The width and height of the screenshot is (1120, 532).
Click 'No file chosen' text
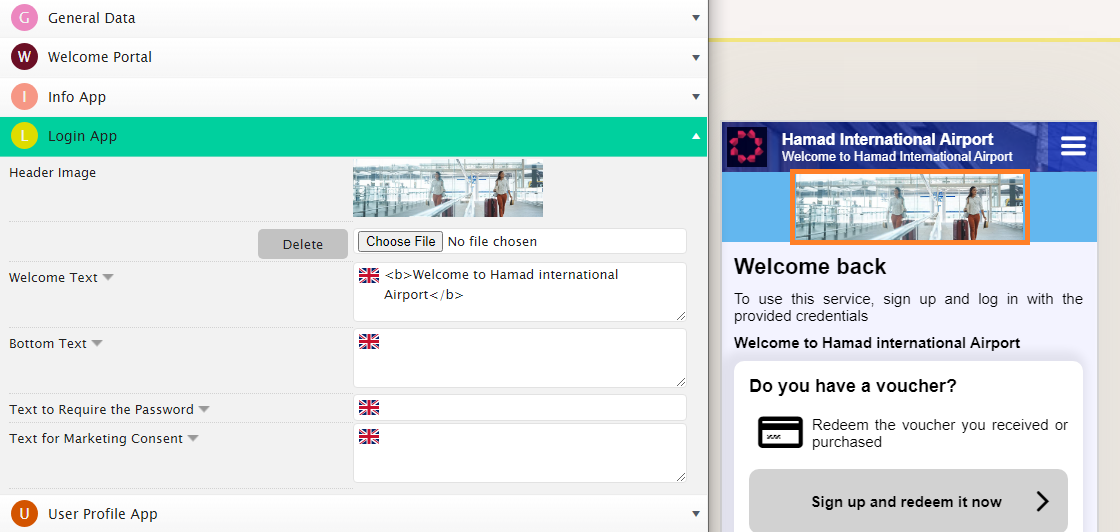[492, 241]
